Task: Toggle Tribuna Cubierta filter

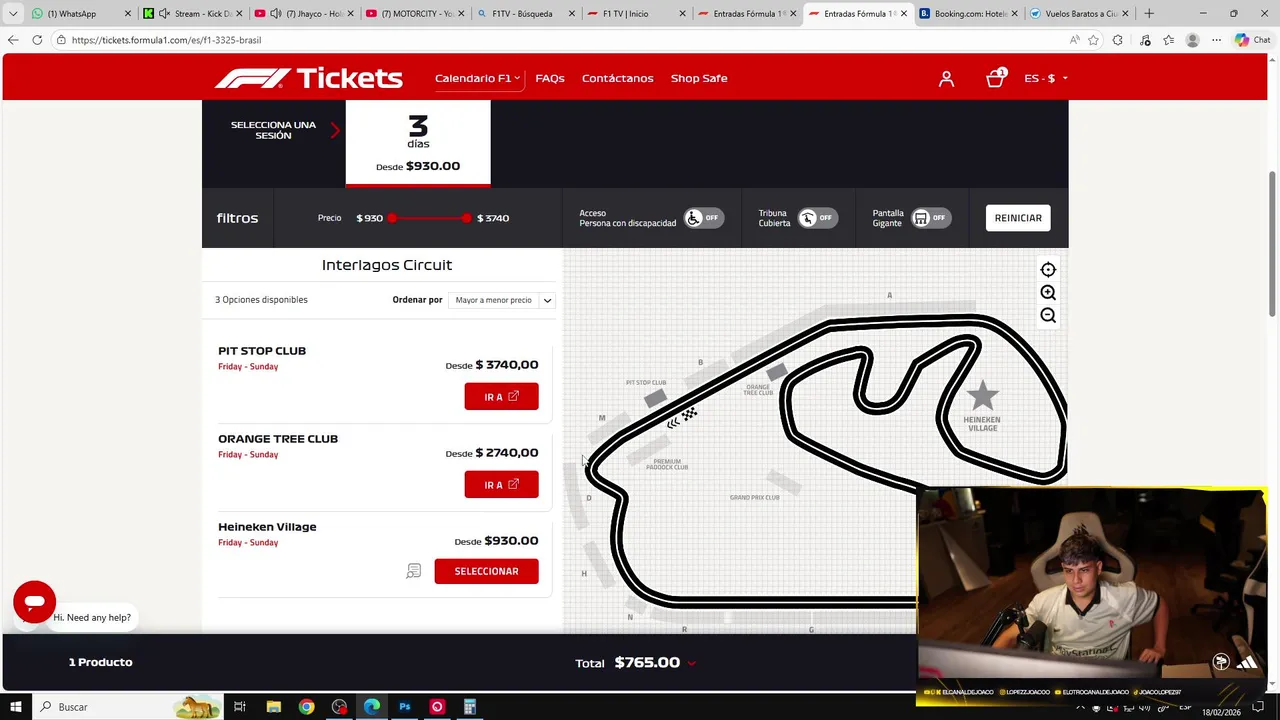Action: [818, 218]
